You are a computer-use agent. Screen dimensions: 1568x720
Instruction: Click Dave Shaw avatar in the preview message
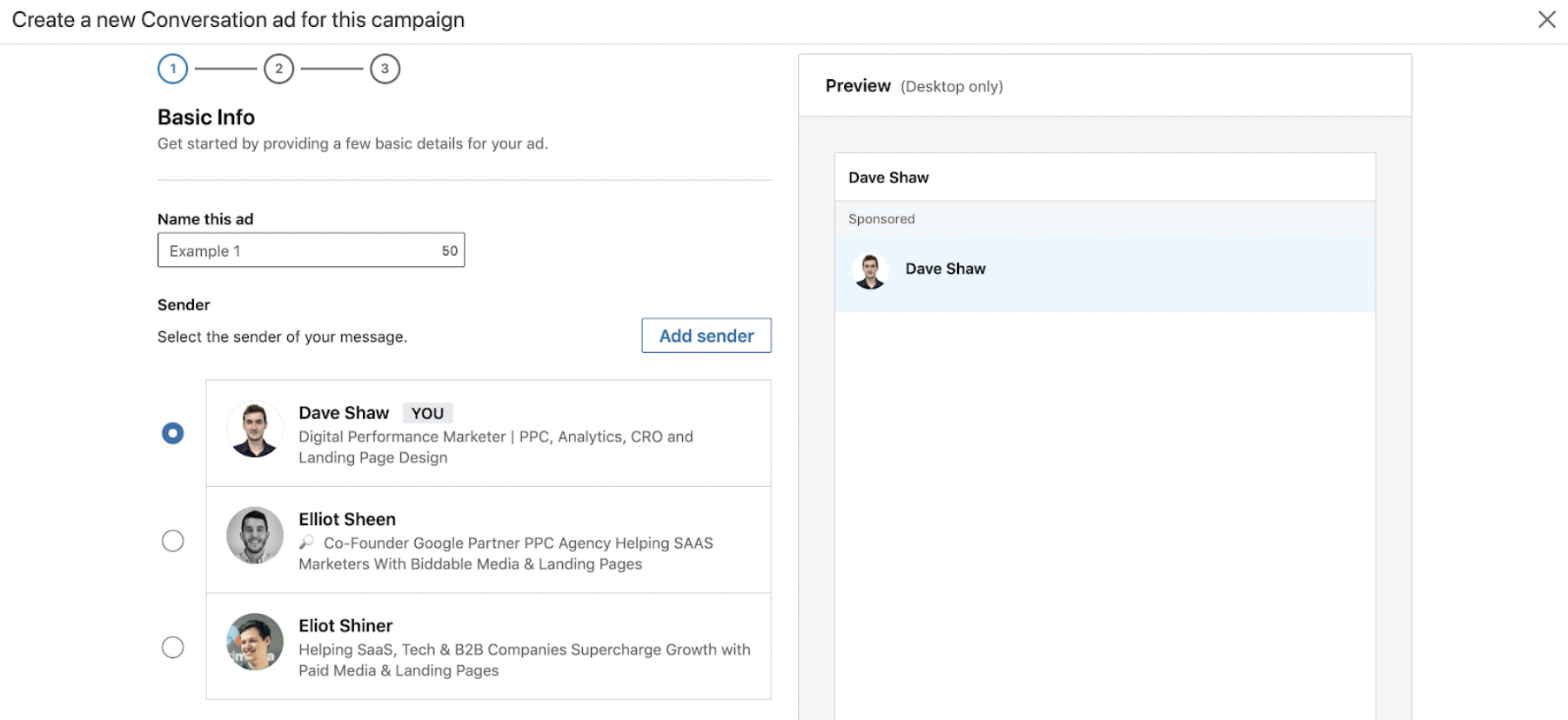[870, 270]
